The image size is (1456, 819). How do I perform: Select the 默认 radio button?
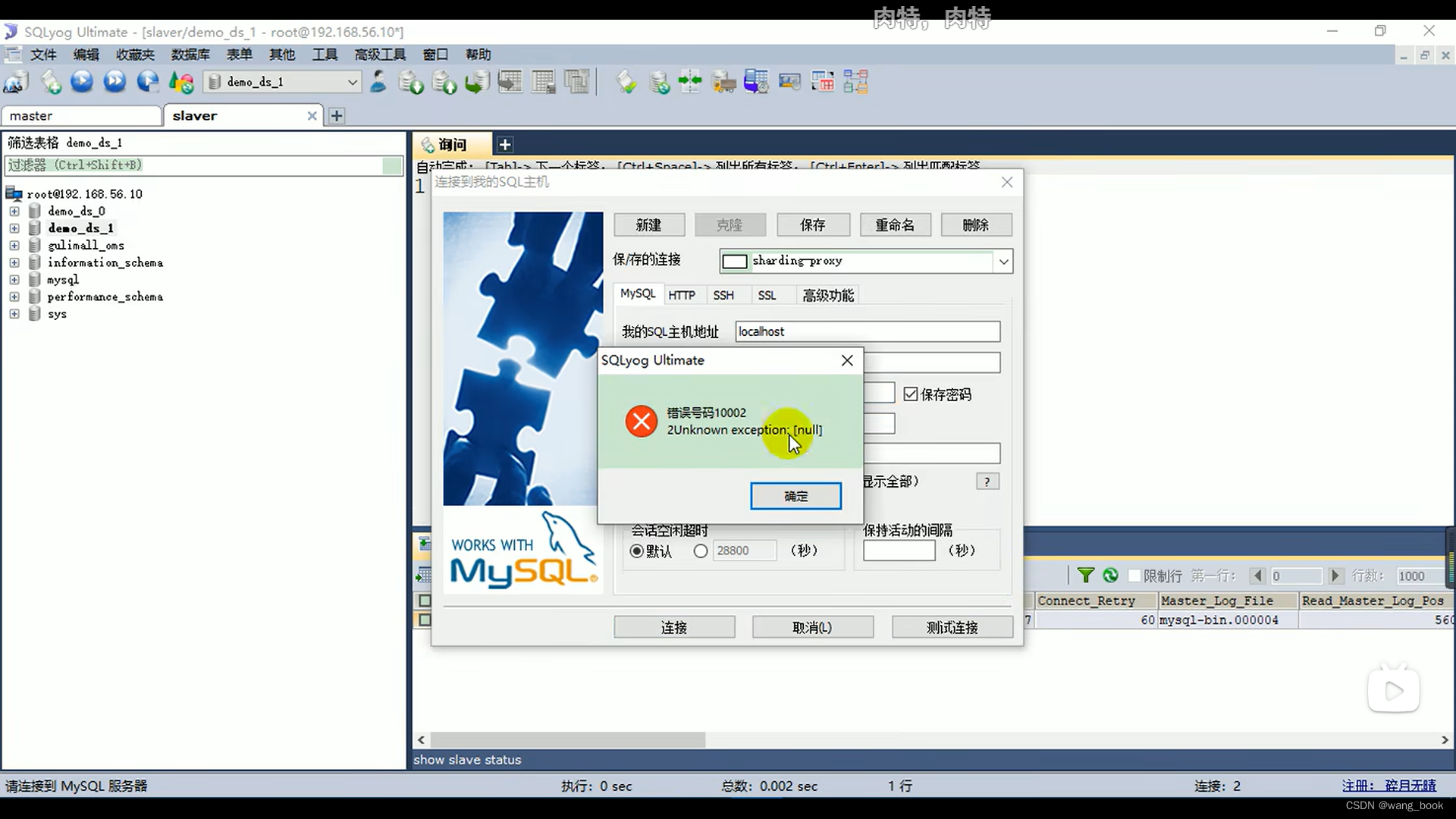(x=637, y=551)
